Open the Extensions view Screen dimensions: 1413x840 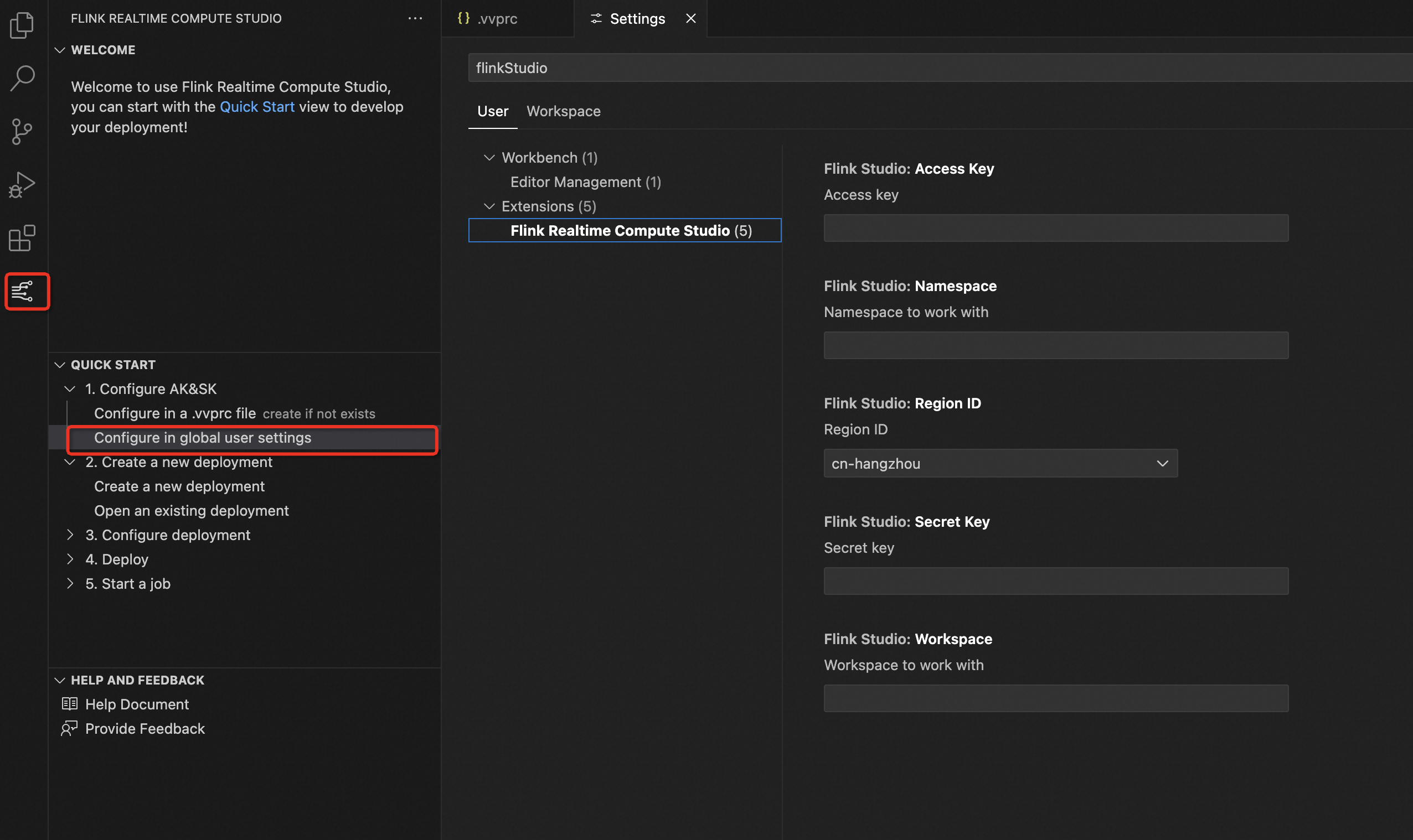click(22, 238)
